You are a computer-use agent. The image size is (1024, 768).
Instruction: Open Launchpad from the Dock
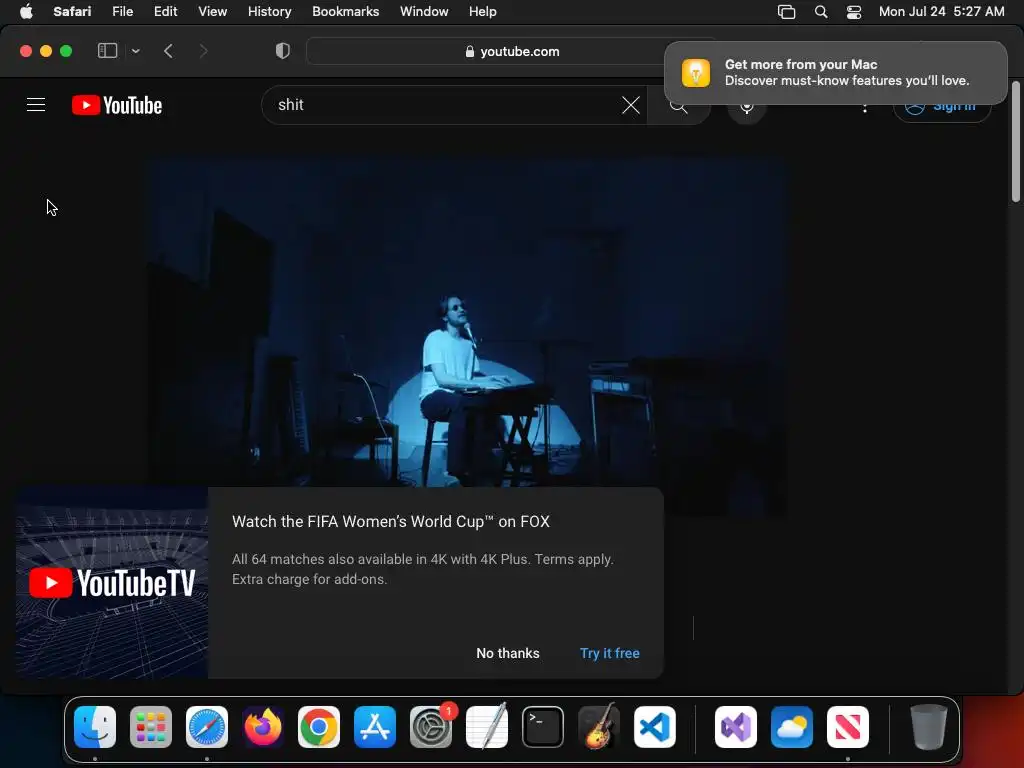click(x=151, y=726)
